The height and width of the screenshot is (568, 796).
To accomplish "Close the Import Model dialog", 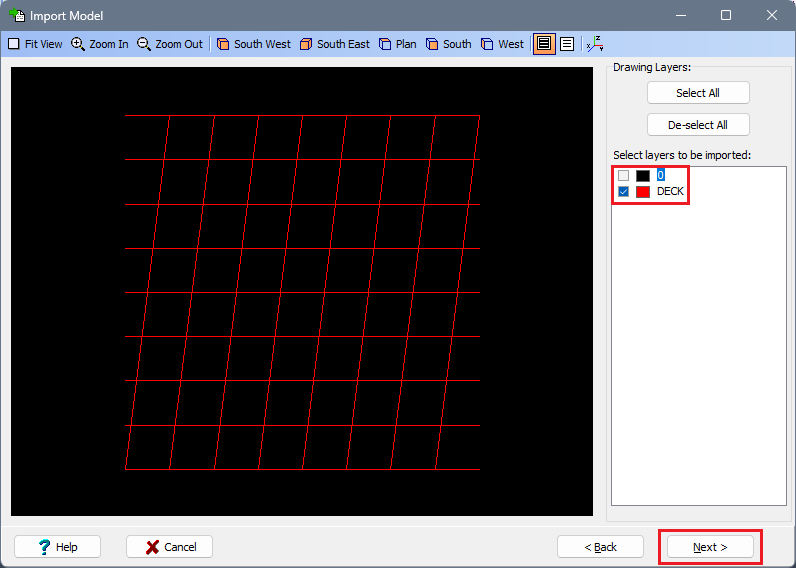I will pyautogui.click(x=772, y=15).
